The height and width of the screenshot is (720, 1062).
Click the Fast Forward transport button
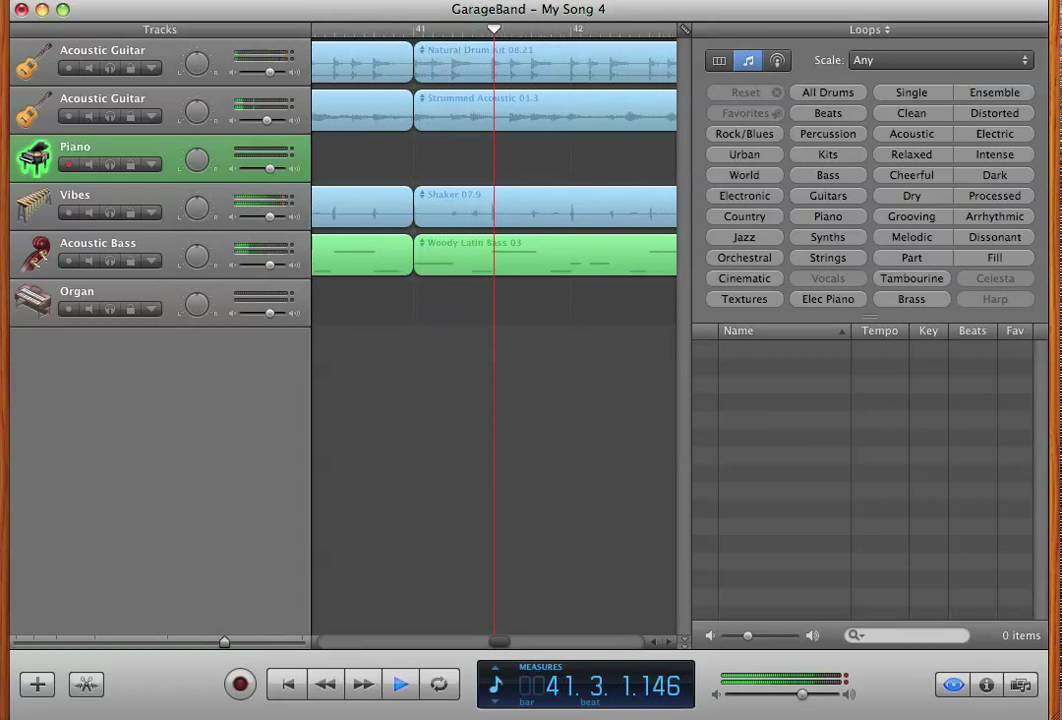click(x=363, y=684)
